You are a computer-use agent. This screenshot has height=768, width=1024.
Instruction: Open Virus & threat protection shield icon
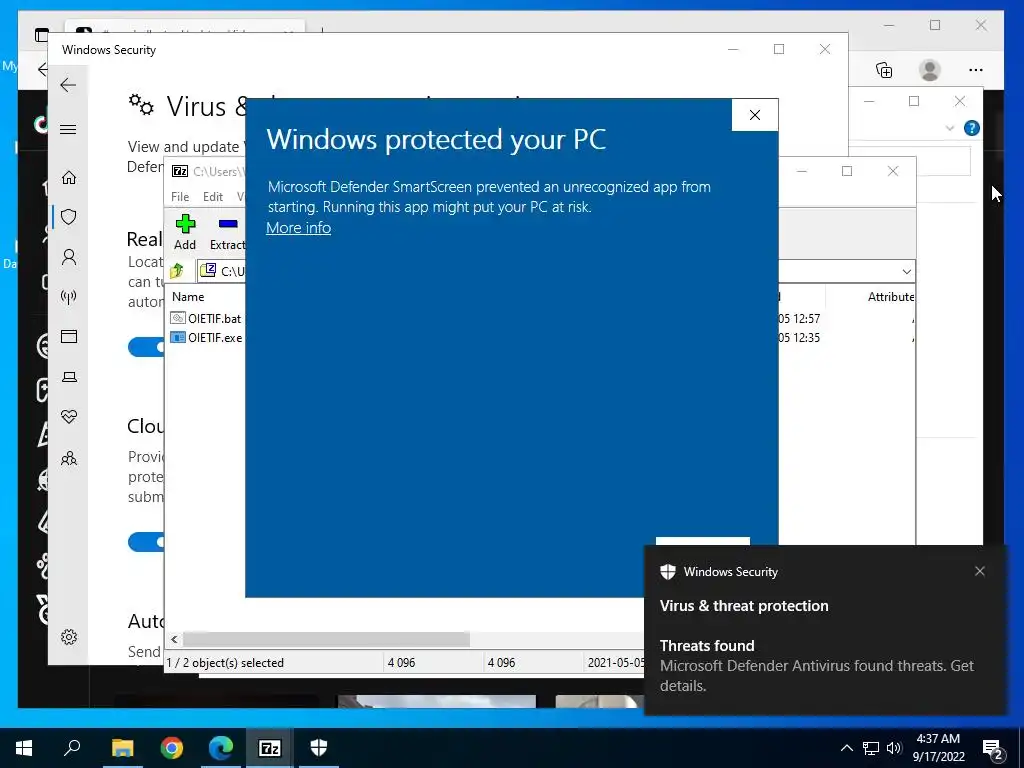point(69,217)
